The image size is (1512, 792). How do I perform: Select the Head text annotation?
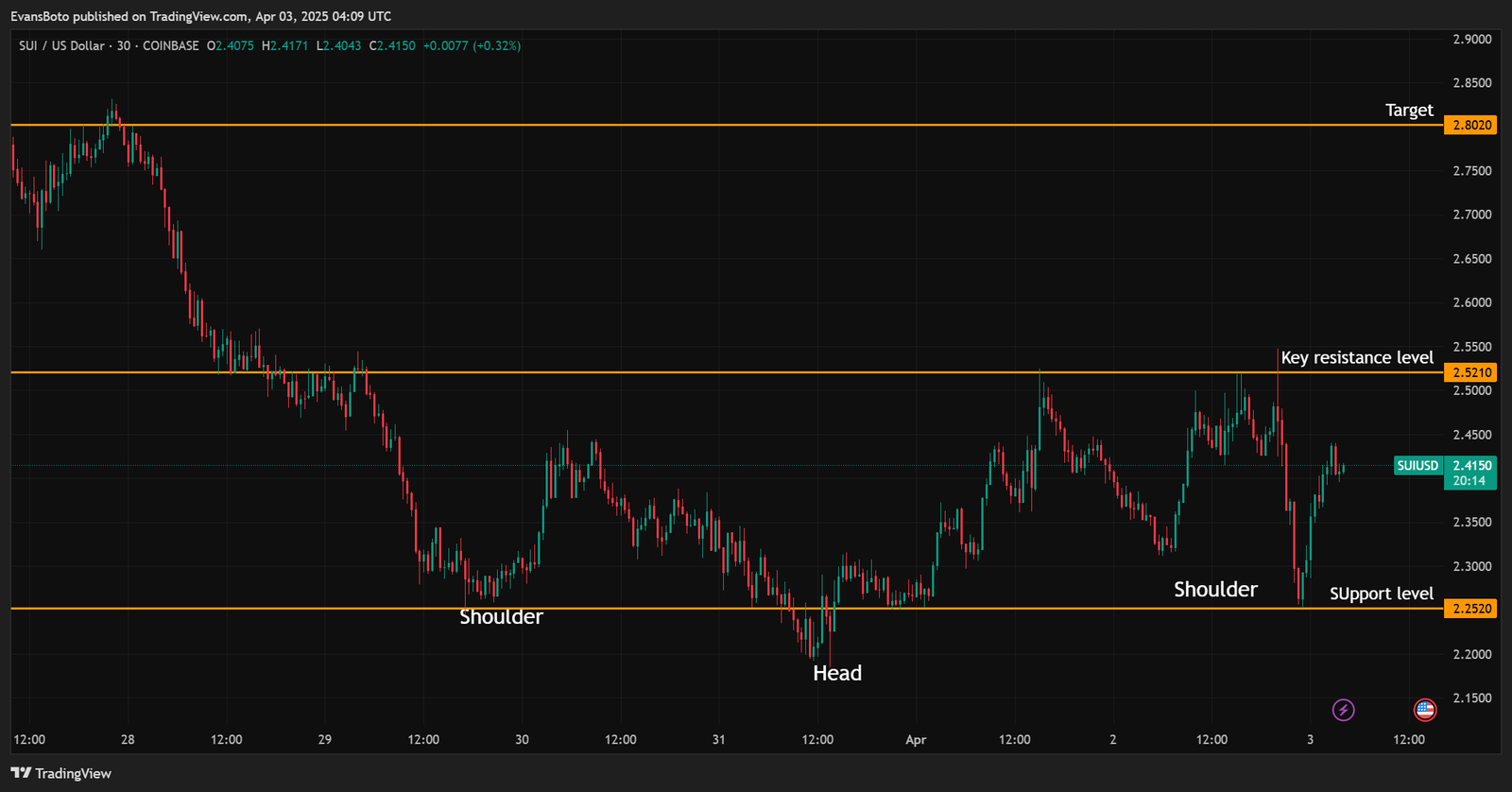click(837, 673)
